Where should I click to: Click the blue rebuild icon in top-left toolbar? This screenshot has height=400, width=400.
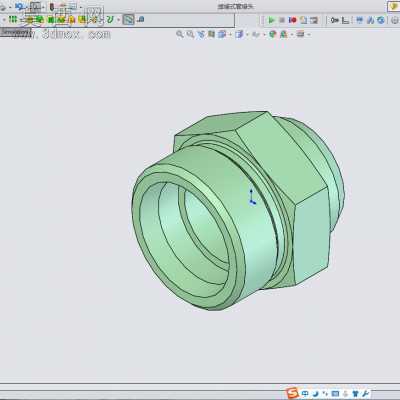pyautogui.click(x=19, y=6)
